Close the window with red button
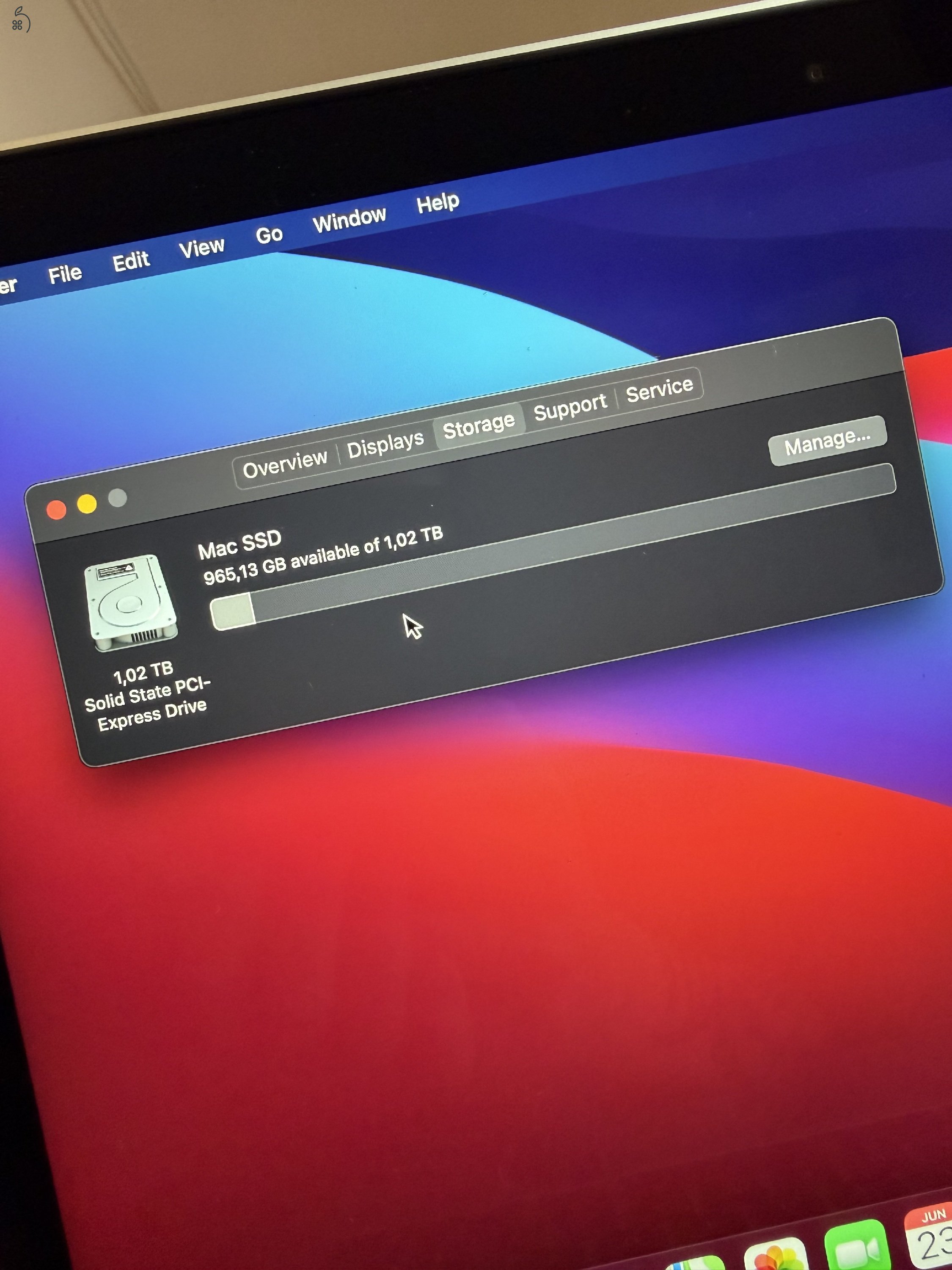The height and width of the screenshot is (1270, 952). pyautogui.click(x=56, y=509)
